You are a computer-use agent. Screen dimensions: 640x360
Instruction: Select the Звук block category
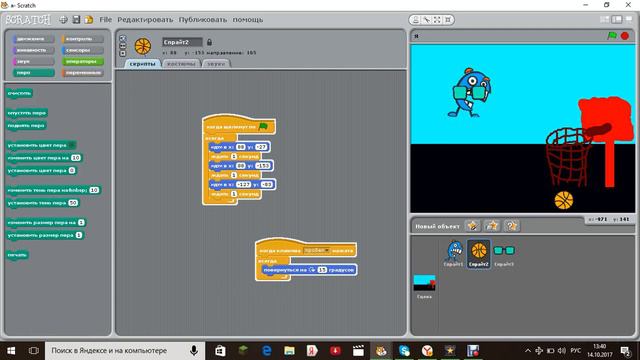coord(33,62)
